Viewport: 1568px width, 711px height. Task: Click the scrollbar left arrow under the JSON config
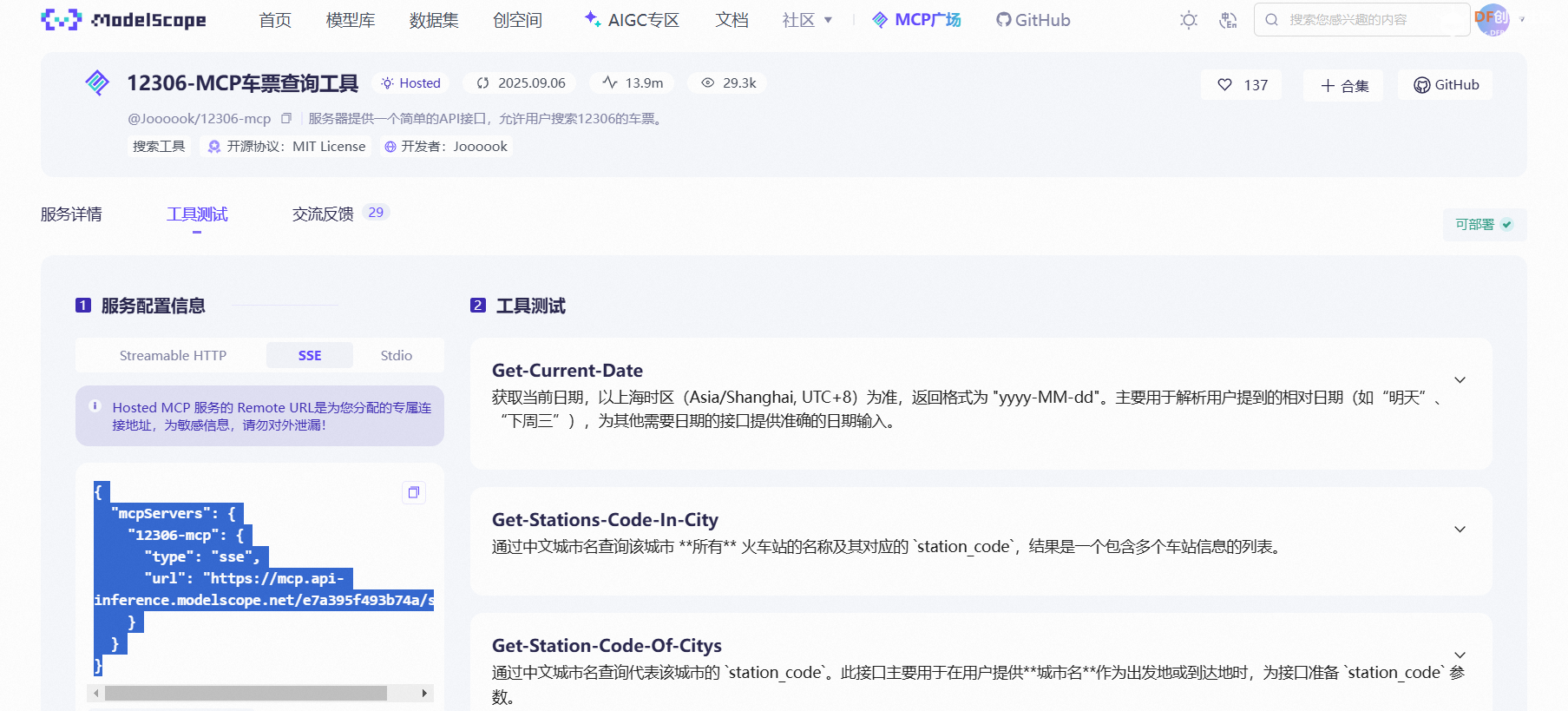click(x=96, y=694)
